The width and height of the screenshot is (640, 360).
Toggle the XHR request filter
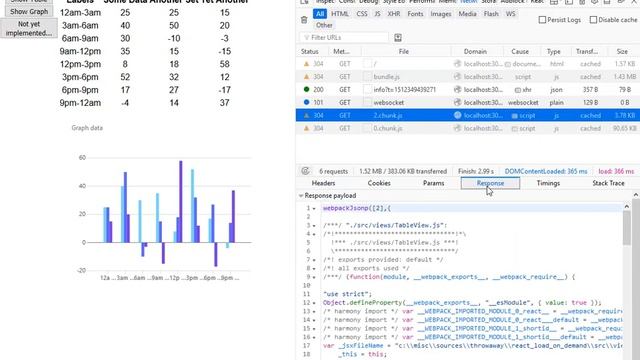click(394, 14)
